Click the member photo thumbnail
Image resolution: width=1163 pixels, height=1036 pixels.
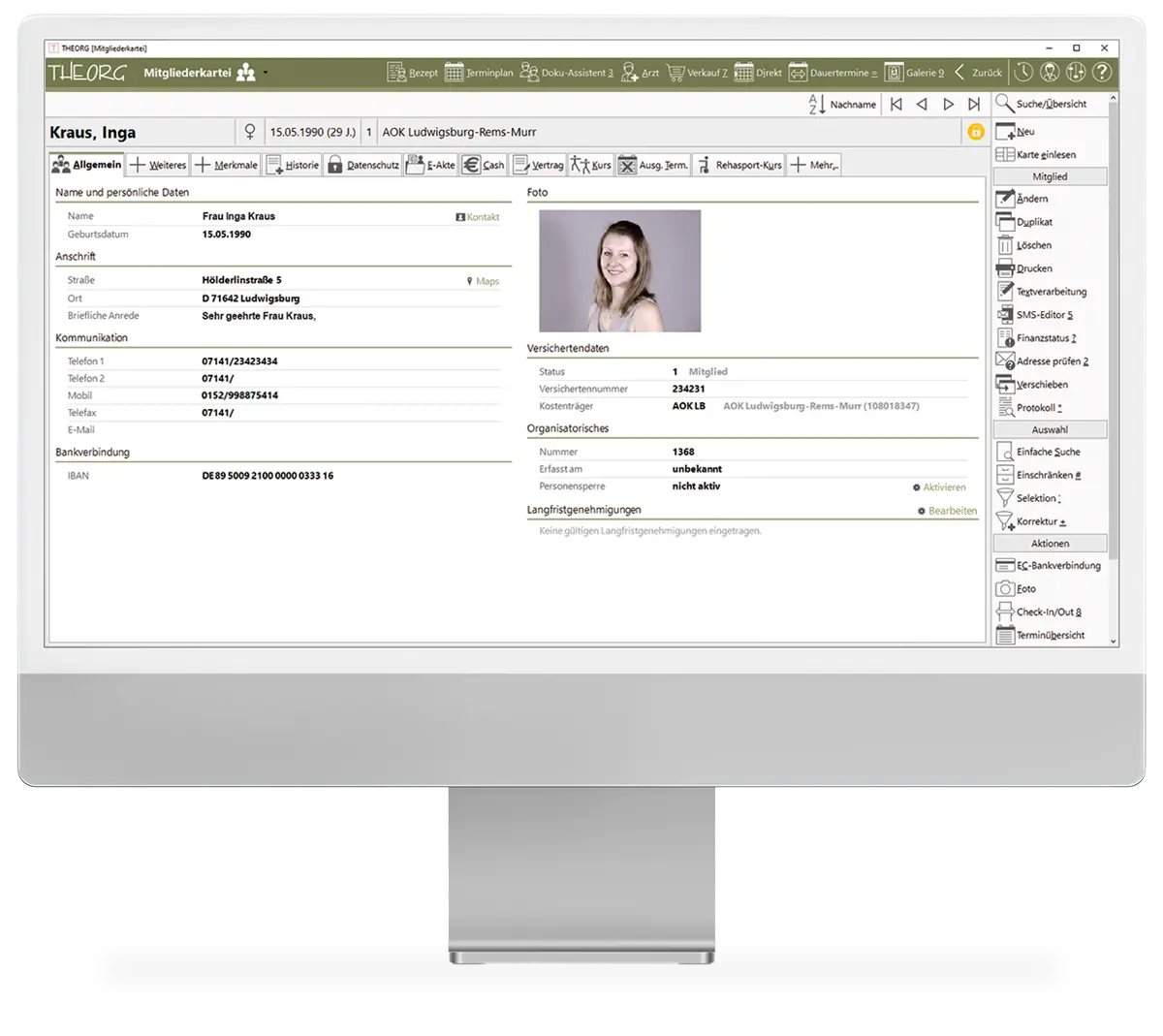[619, 270]
